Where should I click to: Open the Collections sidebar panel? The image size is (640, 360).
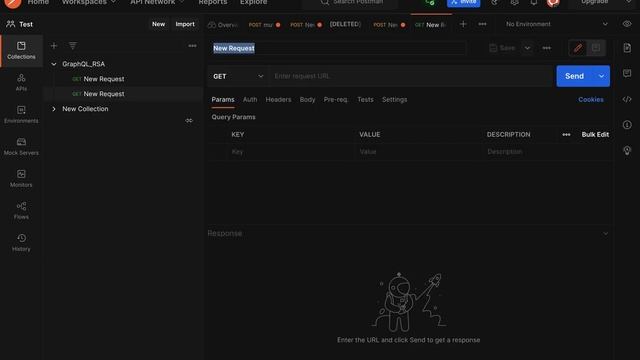coord(21,51)
